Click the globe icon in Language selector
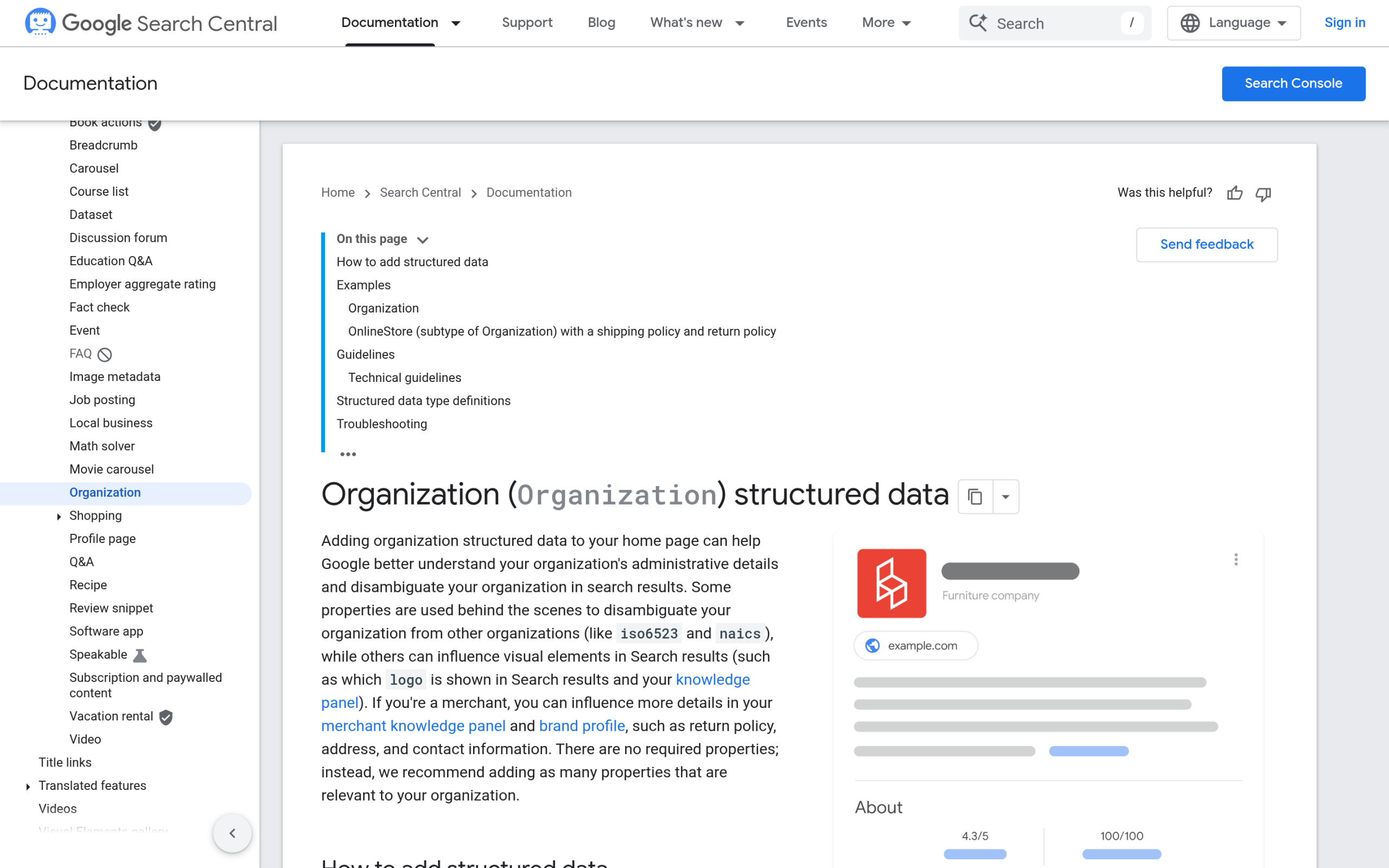The image size is (1389, 868). tap(1190, 23)
